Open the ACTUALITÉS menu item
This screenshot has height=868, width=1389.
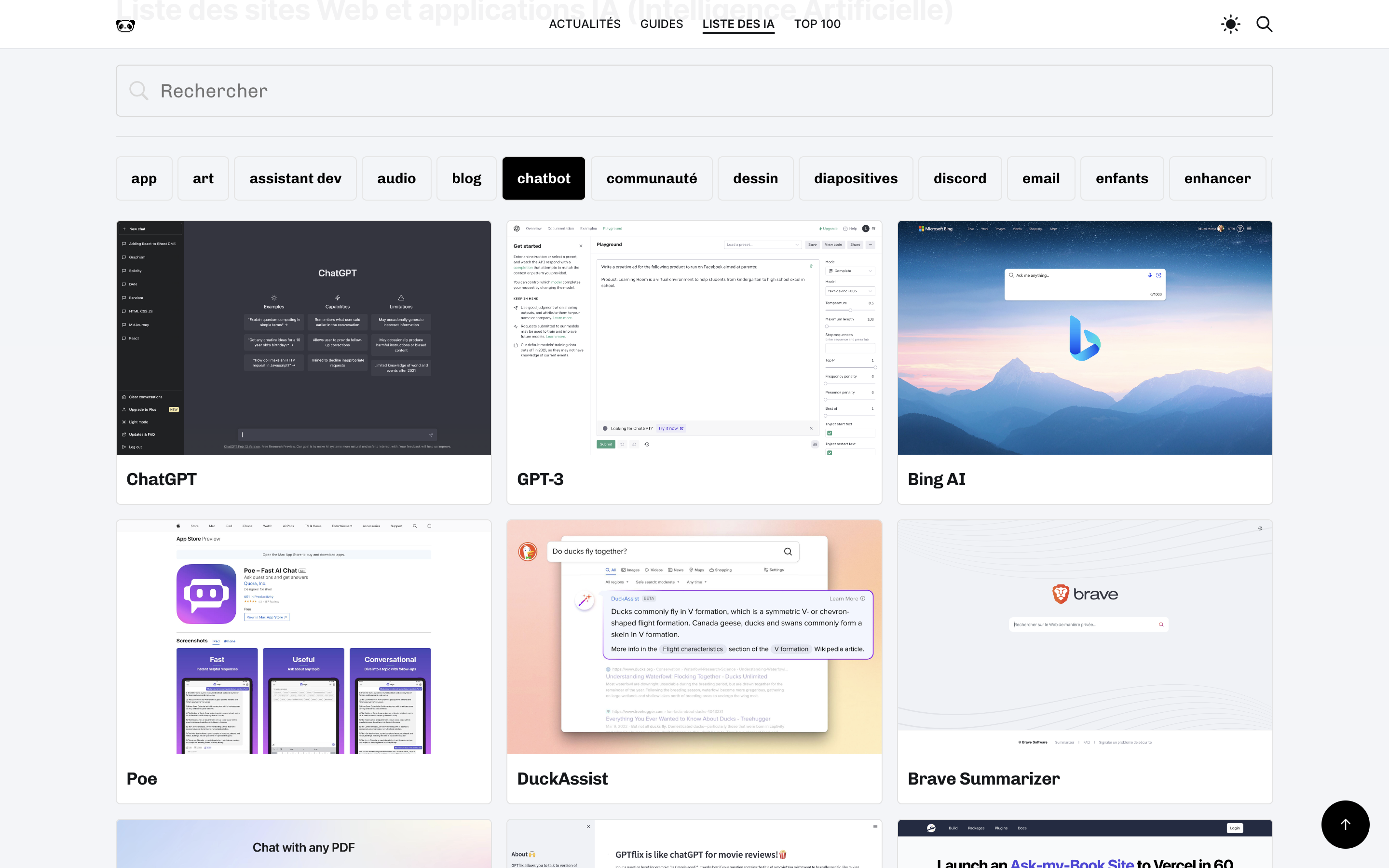pos(585,24)
